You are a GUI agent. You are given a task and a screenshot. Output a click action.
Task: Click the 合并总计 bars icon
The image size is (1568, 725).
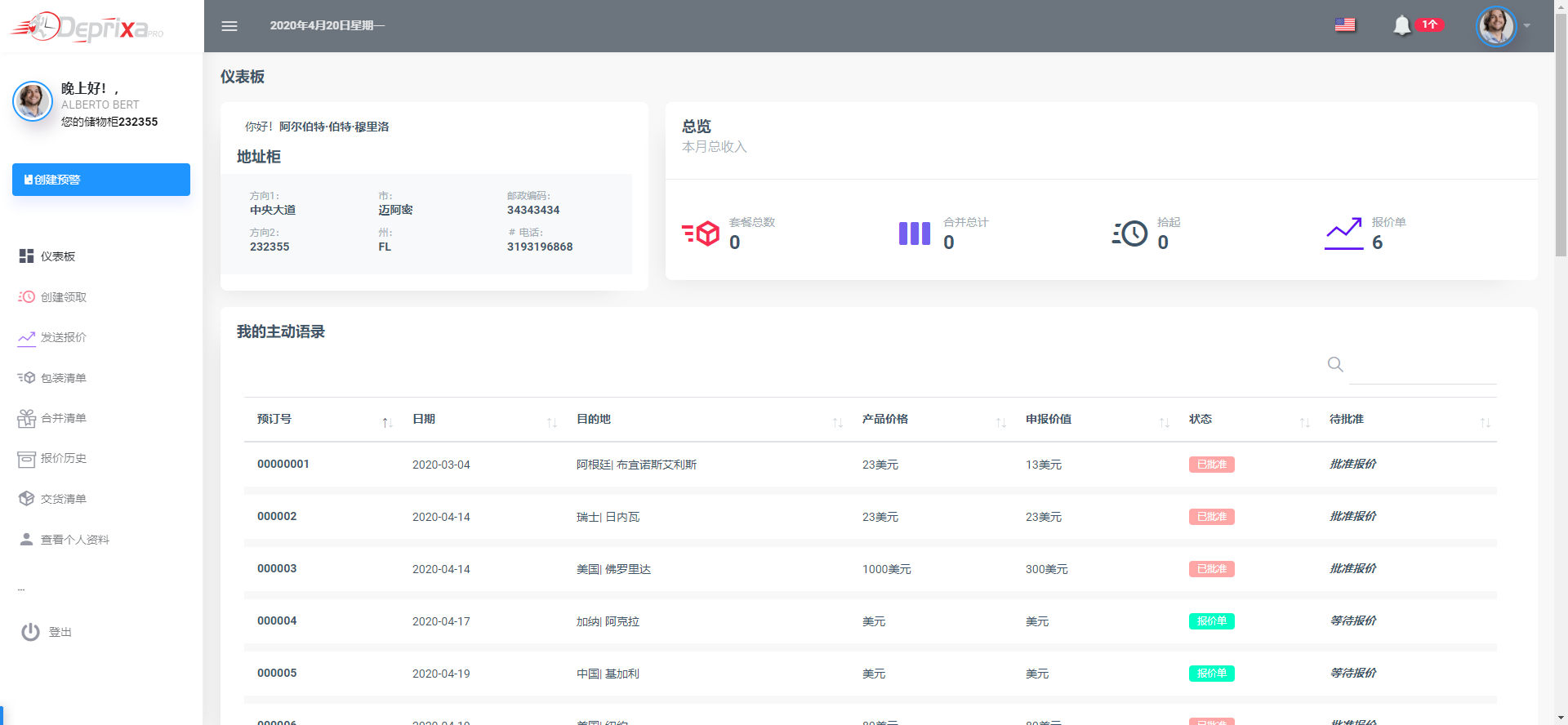pos(915,234)
